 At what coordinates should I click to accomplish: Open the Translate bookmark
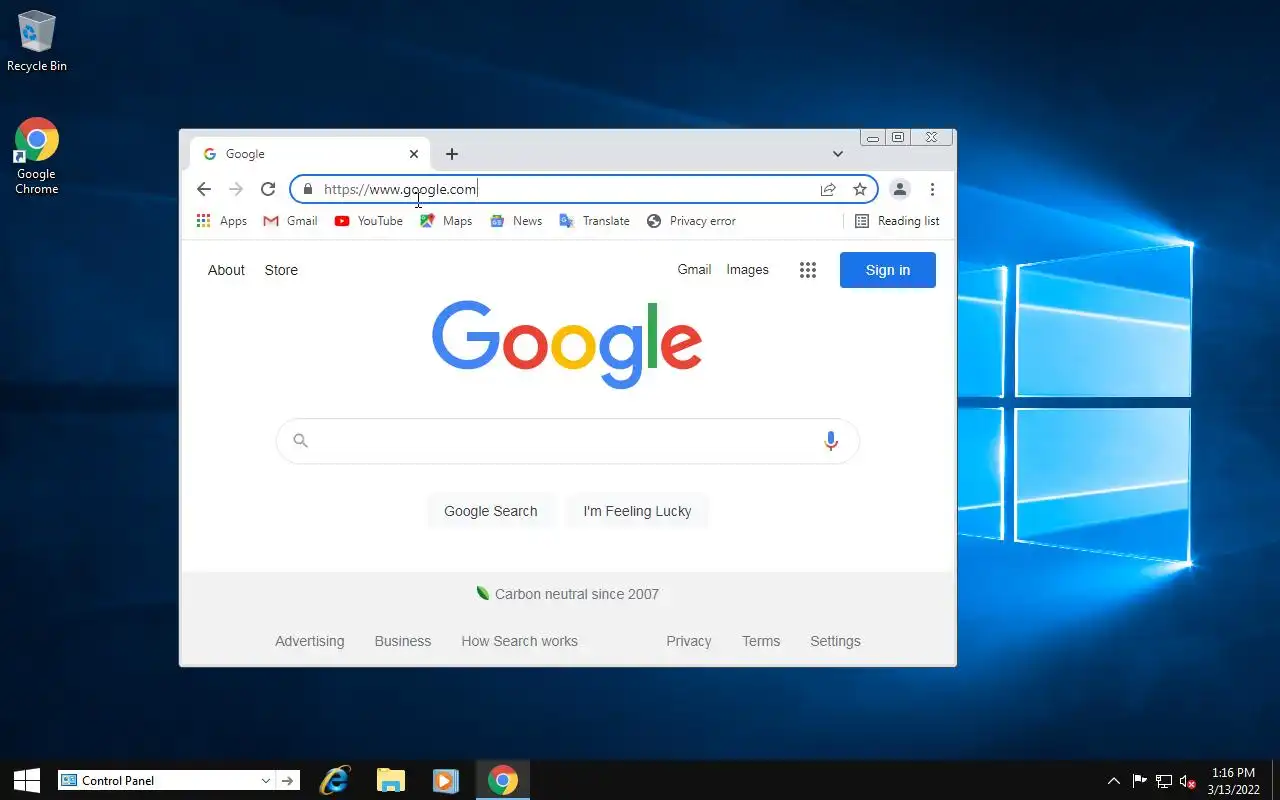click(x=594, y=221)
